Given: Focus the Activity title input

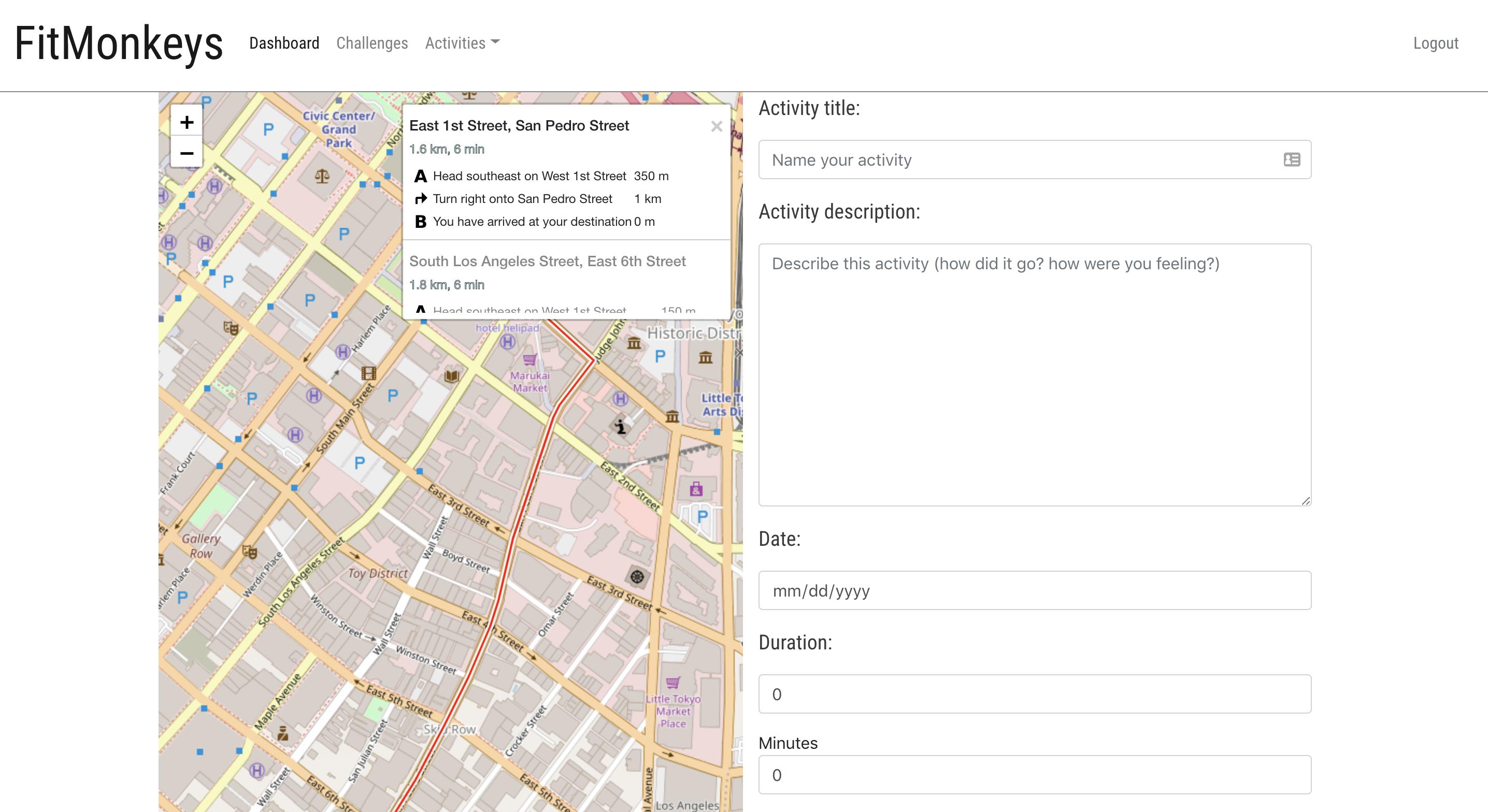Looking at the screenshot, I should pos(1017,160).
